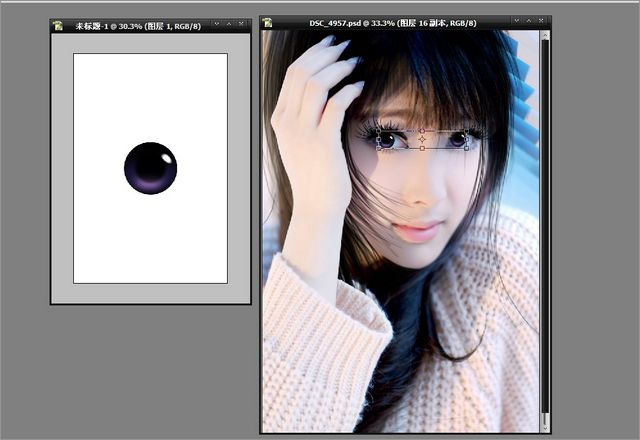This screenshot has height=440, width=640.
Task: Click the document icon of the DSC_4957.psd window
Action: [x=267, y=23]
